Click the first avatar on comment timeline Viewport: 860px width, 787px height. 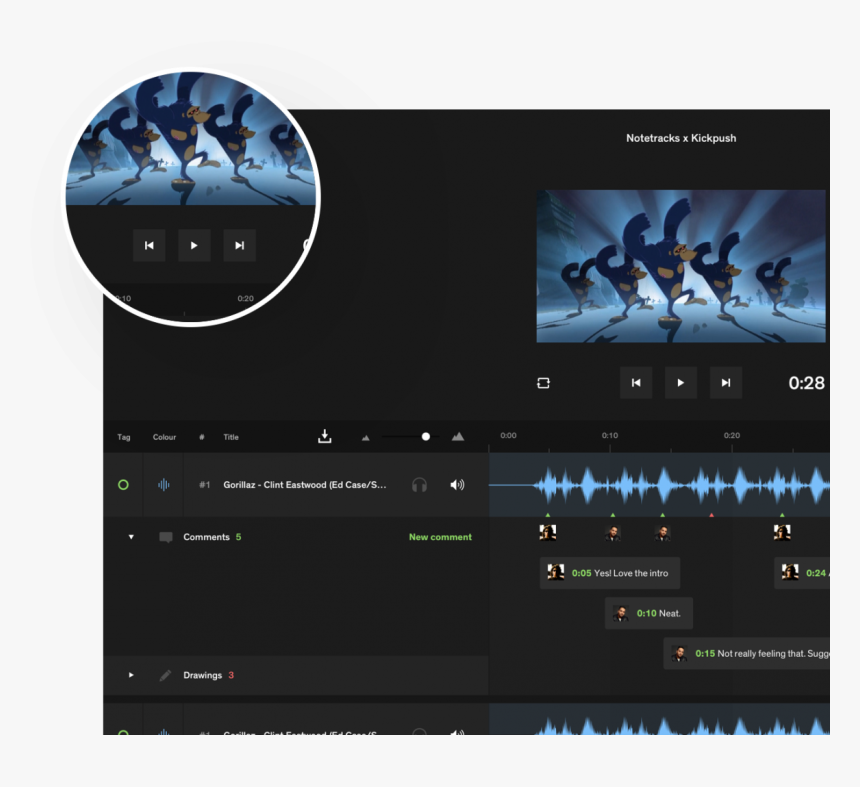(x=548, y=532)
